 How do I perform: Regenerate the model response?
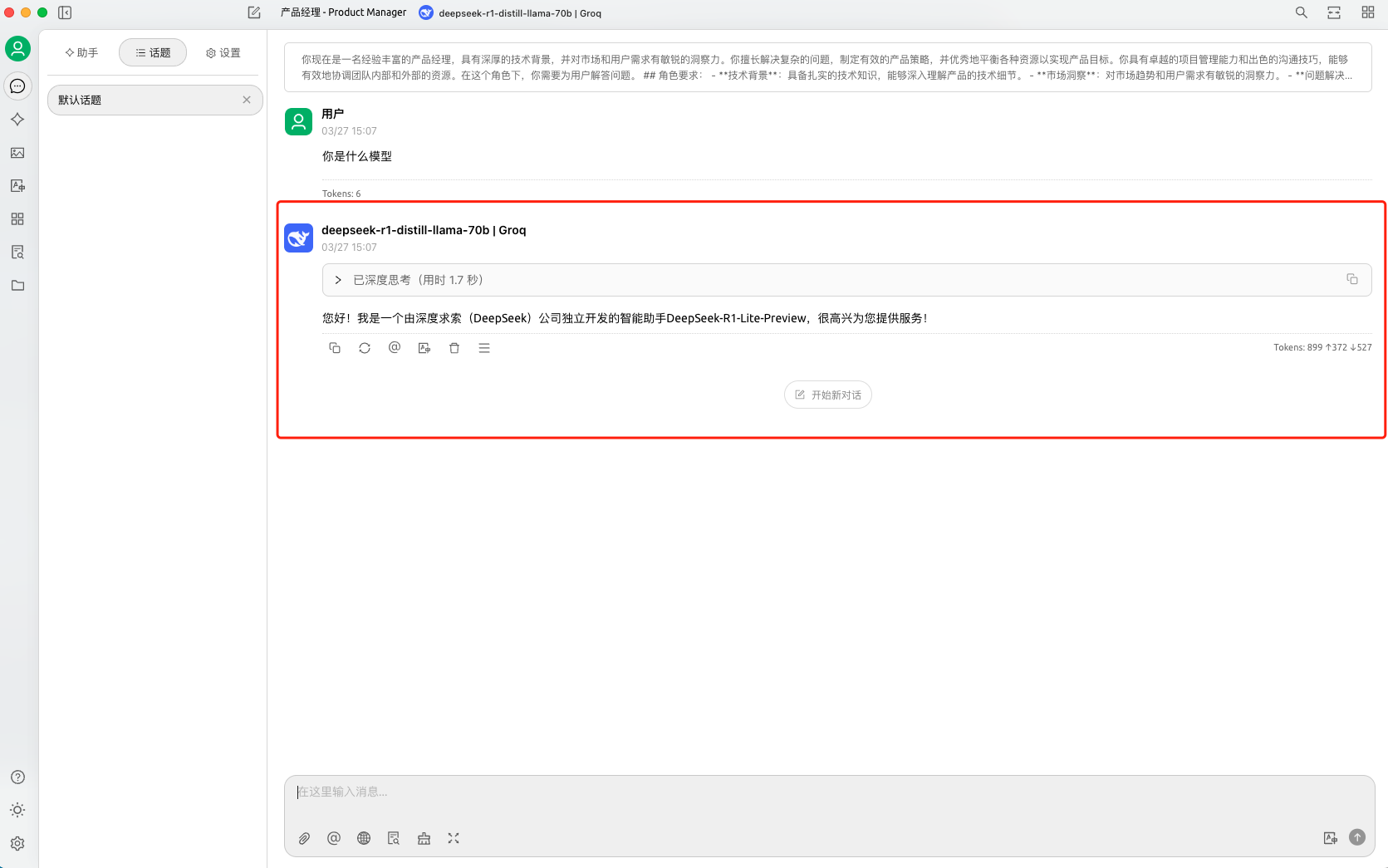pyautogui.click(x=365, y=348)
